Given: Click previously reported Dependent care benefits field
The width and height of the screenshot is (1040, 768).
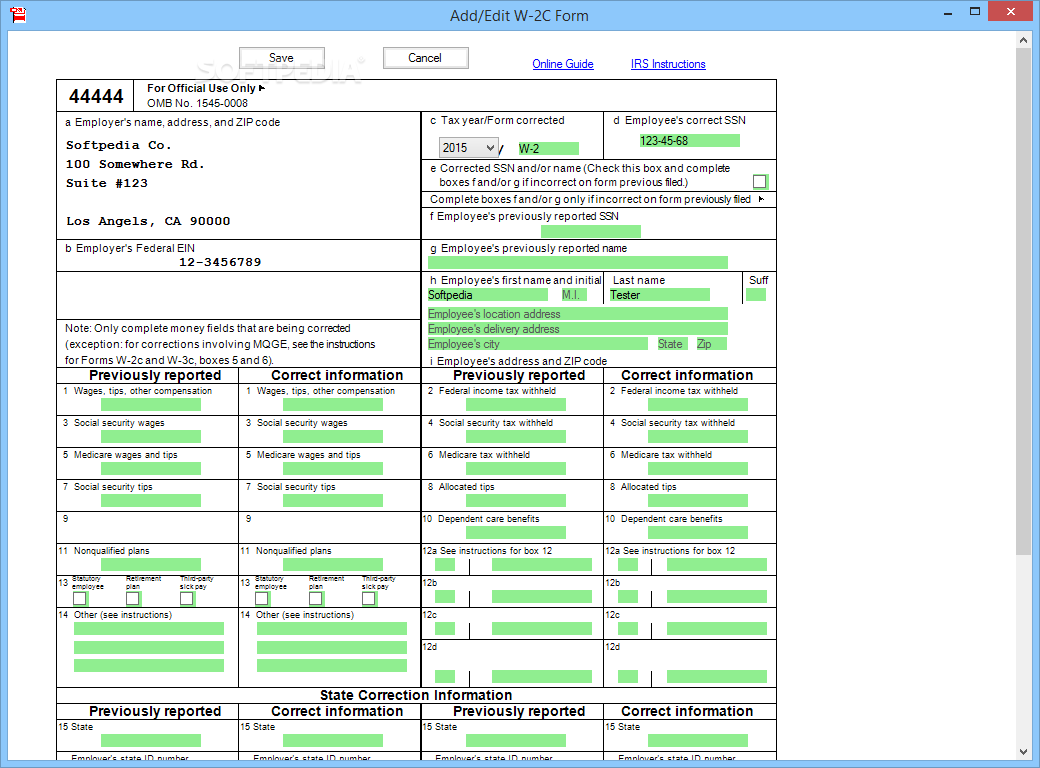Looking at the screenshot, I should point(516,533).
